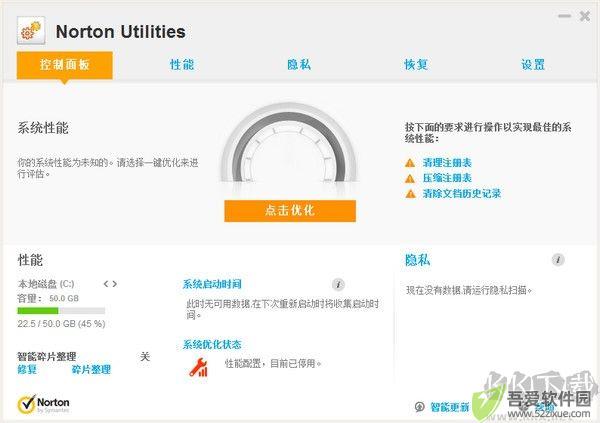Viewport: 600px width, 423px height.
Task: Click the 碎片整理 link
Action: 91,369
